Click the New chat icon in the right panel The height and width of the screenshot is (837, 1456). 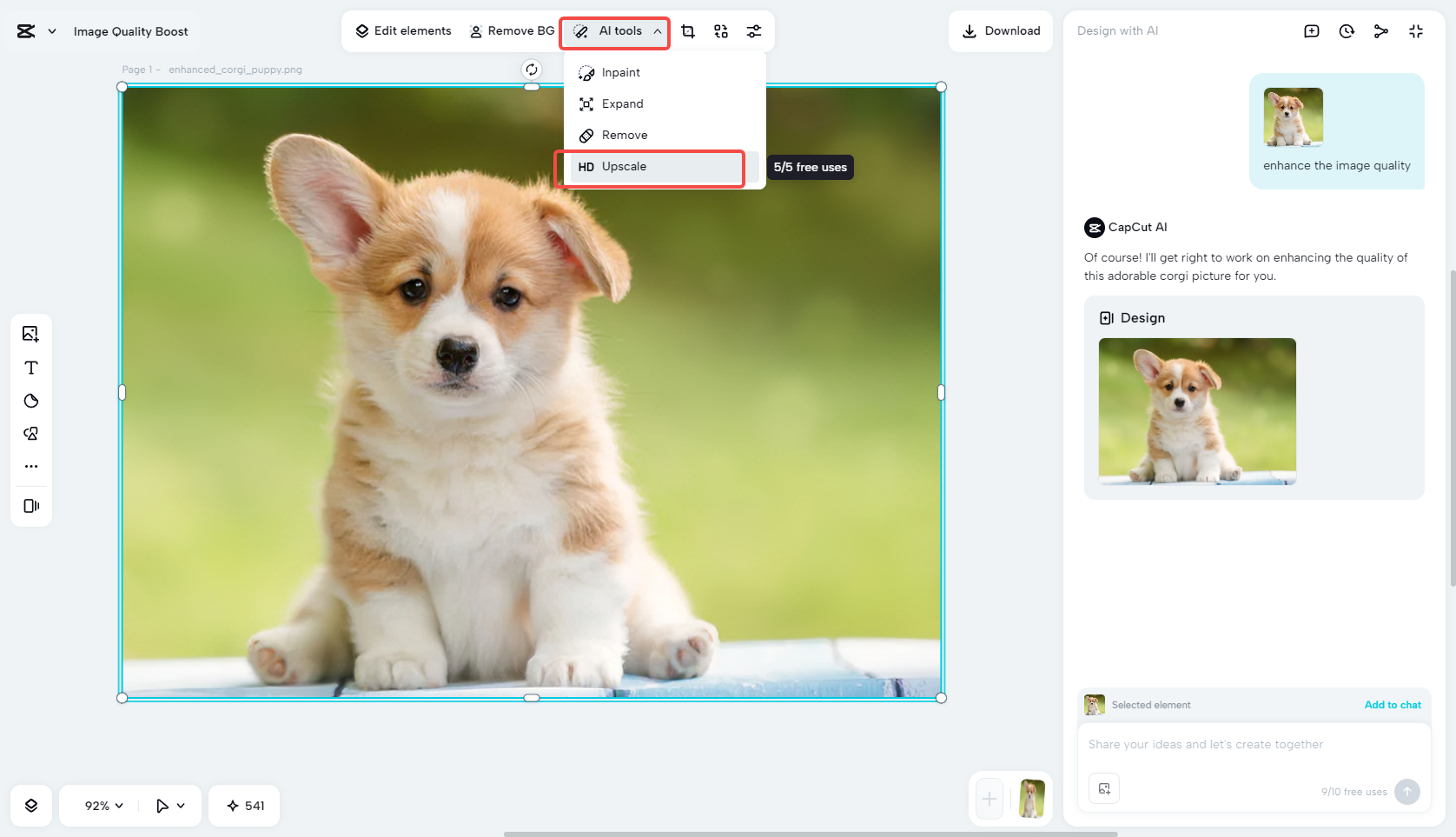tap(1312, 30)
